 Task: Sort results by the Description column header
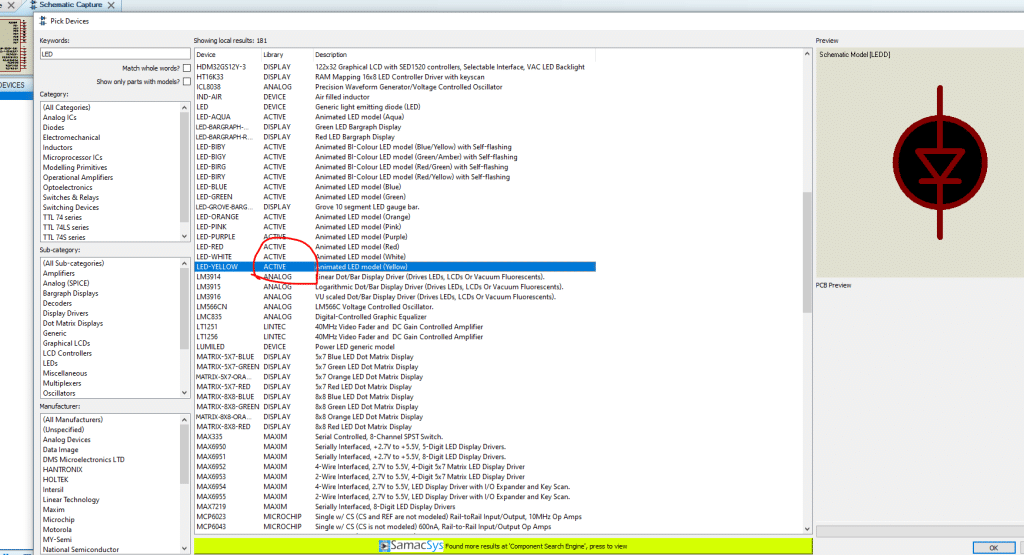[454, 54]
